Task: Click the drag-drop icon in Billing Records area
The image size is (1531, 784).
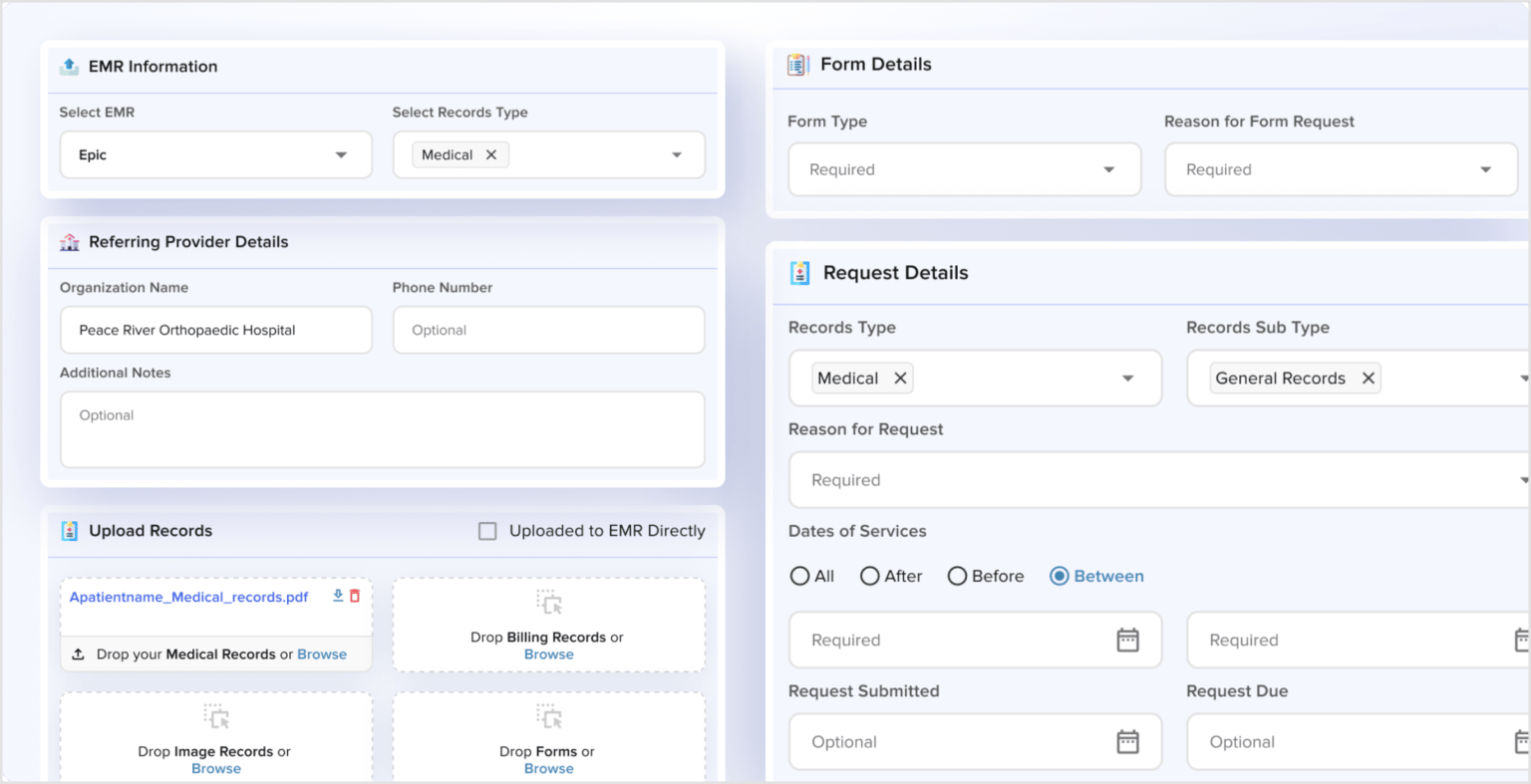Action: pyautogui.click(x=549, y=603)
